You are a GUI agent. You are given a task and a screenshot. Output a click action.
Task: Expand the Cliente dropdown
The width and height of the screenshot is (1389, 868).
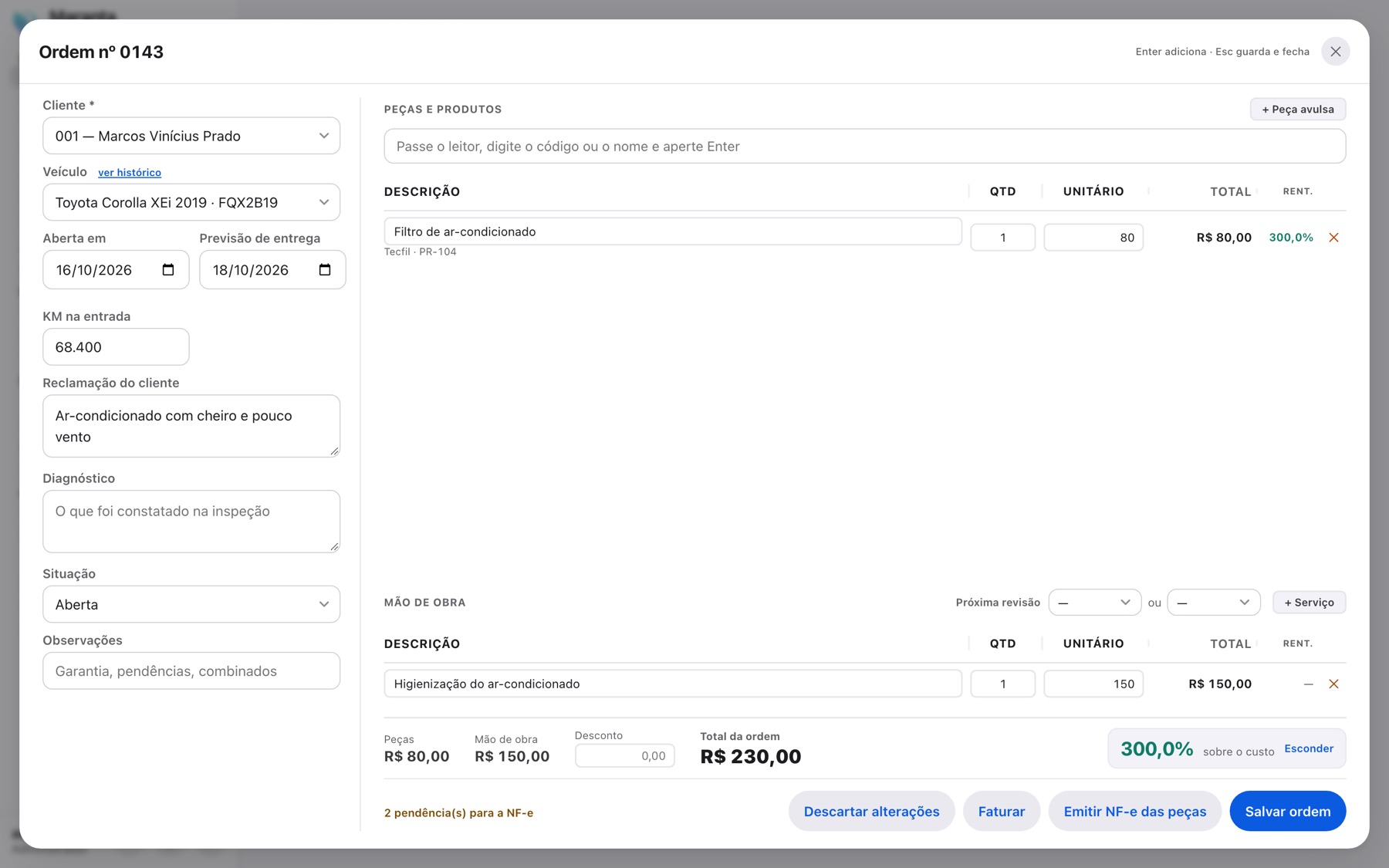pyautogui.click(x=191, y=136)
